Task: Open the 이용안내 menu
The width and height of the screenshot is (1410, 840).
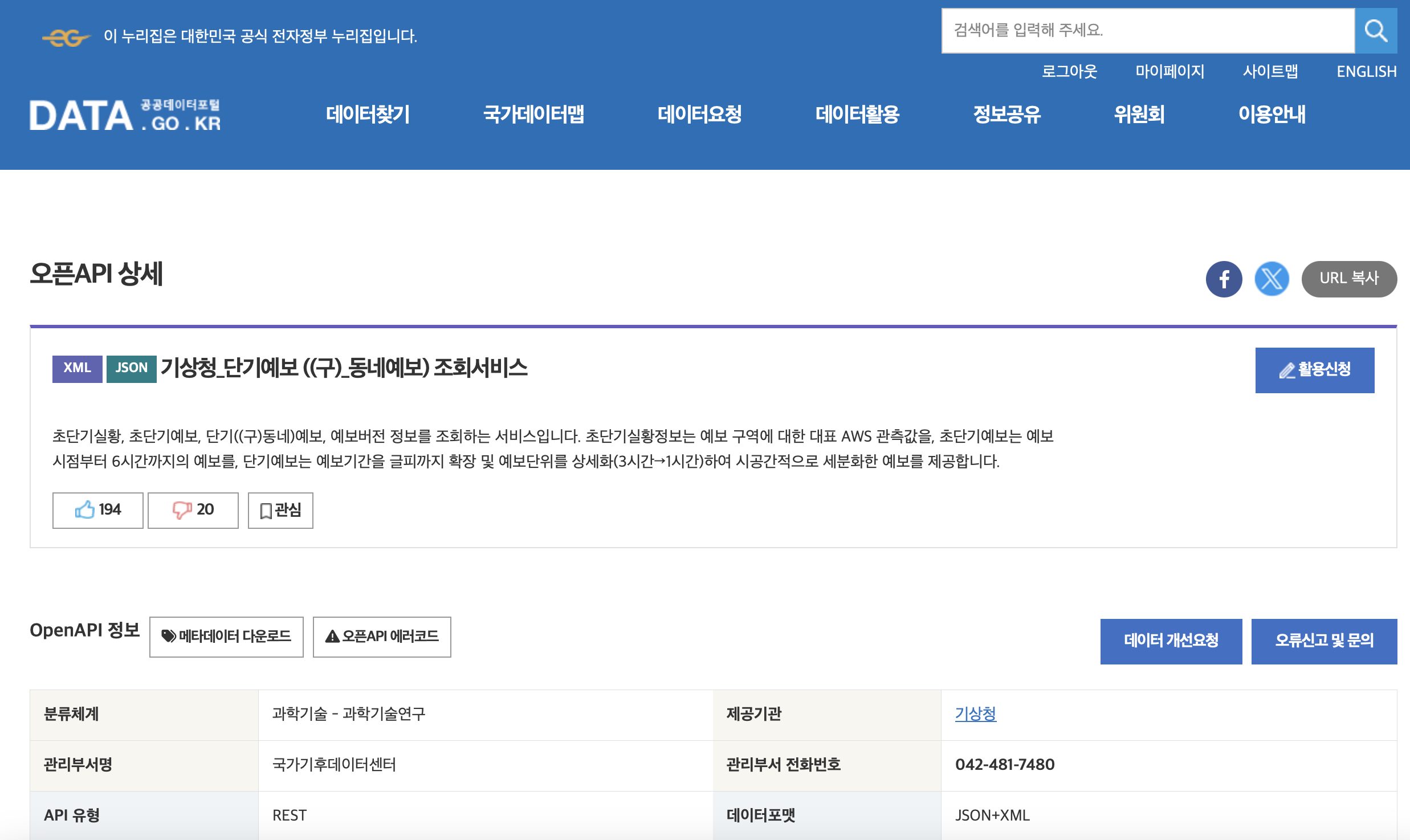Action: (x=1272, y=115)
